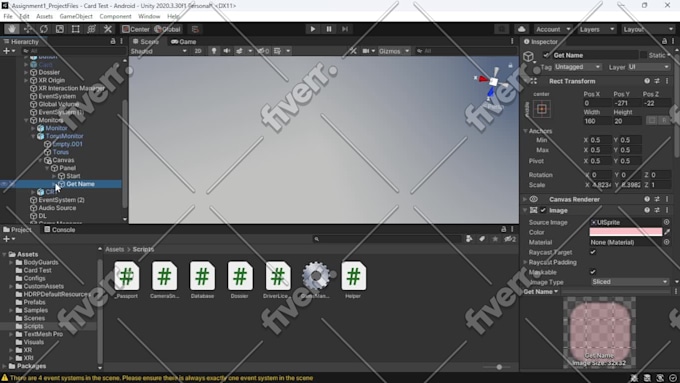Select the Hand tool in toolbar
Viewport: 680px width, 383px height.
(x=12, y=29)
